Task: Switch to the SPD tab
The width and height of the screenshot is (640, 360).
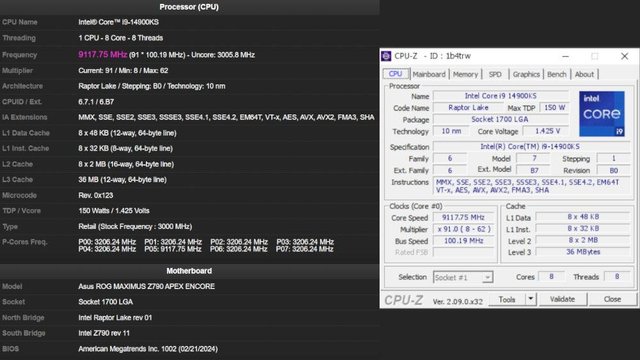Action: [495, 74]
